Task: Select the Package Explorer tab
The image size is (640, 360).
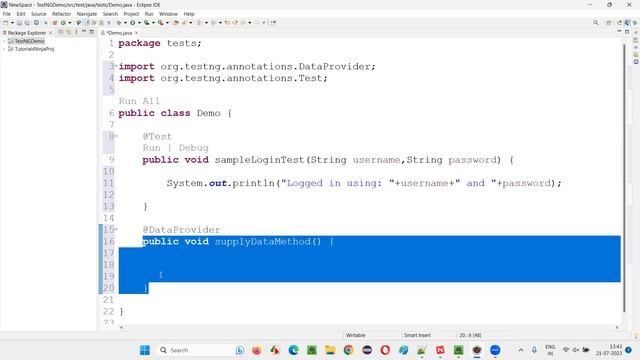Action: coord(27,33)
